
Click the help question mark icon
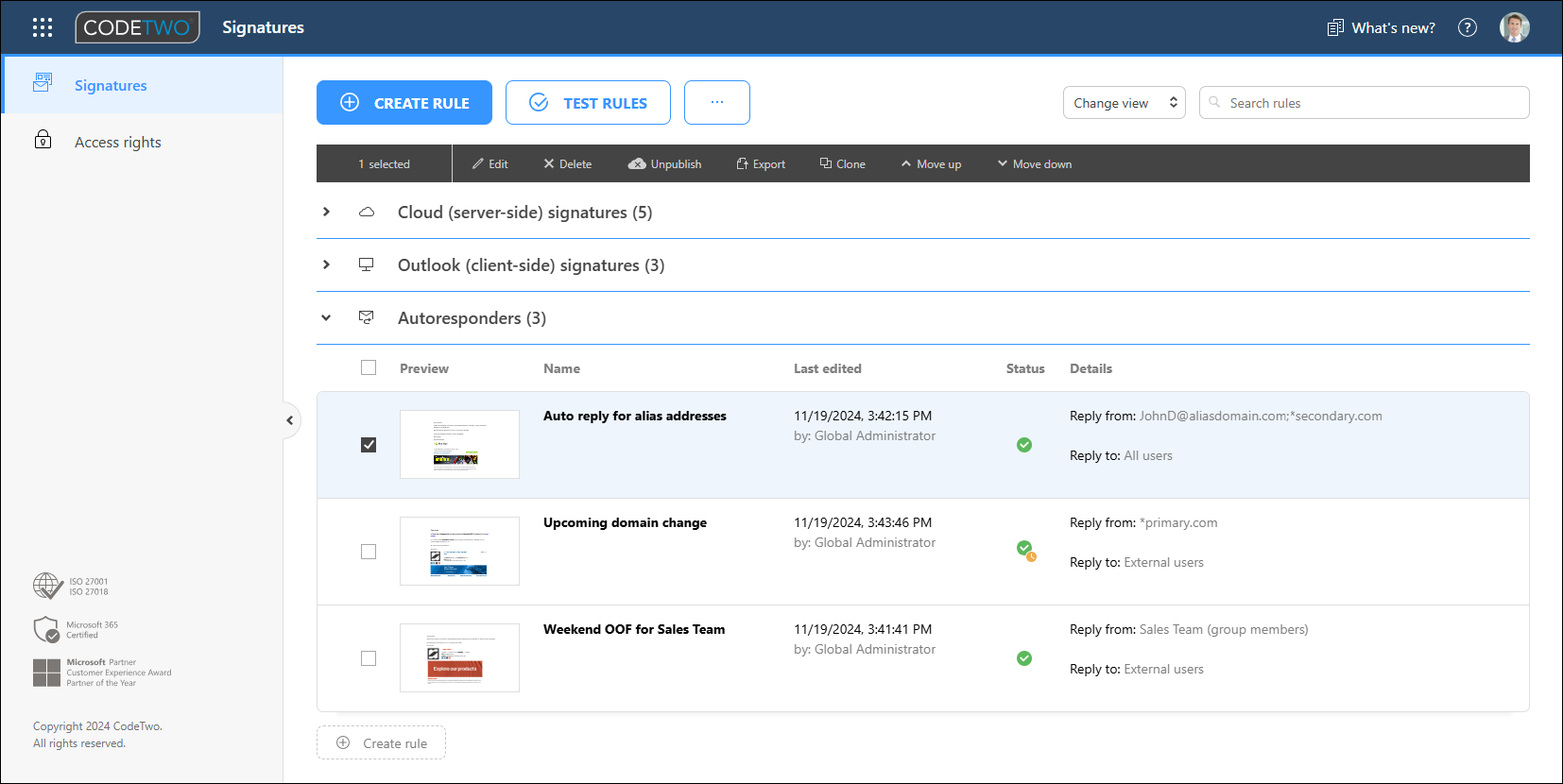coord(1468,27)
